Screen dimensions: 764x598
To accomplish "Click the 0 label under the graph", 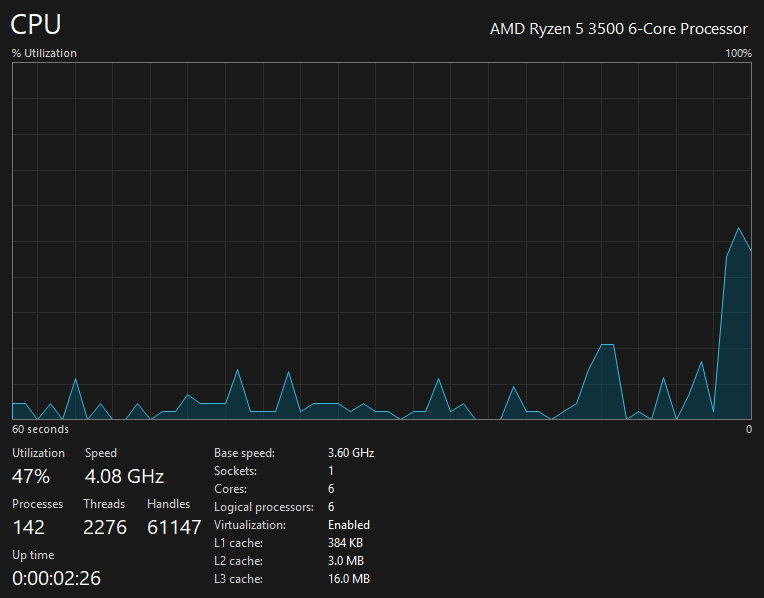I will 748,429.
